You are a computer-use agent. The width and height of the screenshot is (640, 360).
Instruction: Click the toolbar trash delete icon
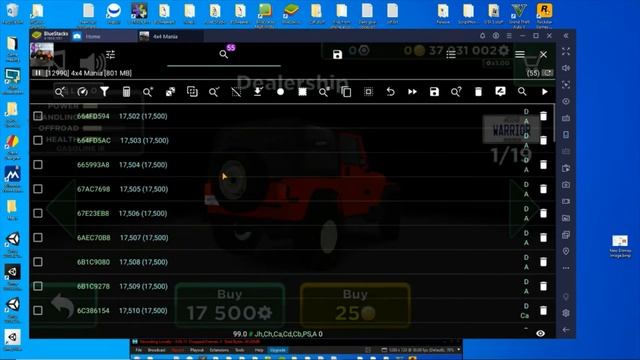click(478, 92)
